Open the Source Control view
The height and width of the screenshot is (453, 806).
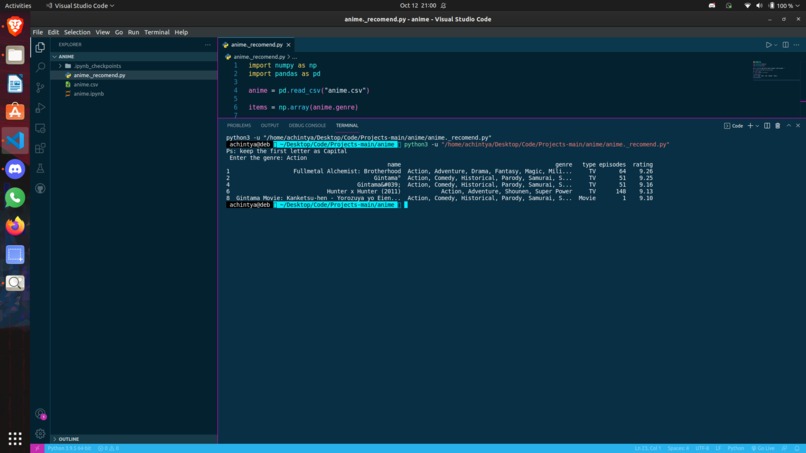point(40,87)
